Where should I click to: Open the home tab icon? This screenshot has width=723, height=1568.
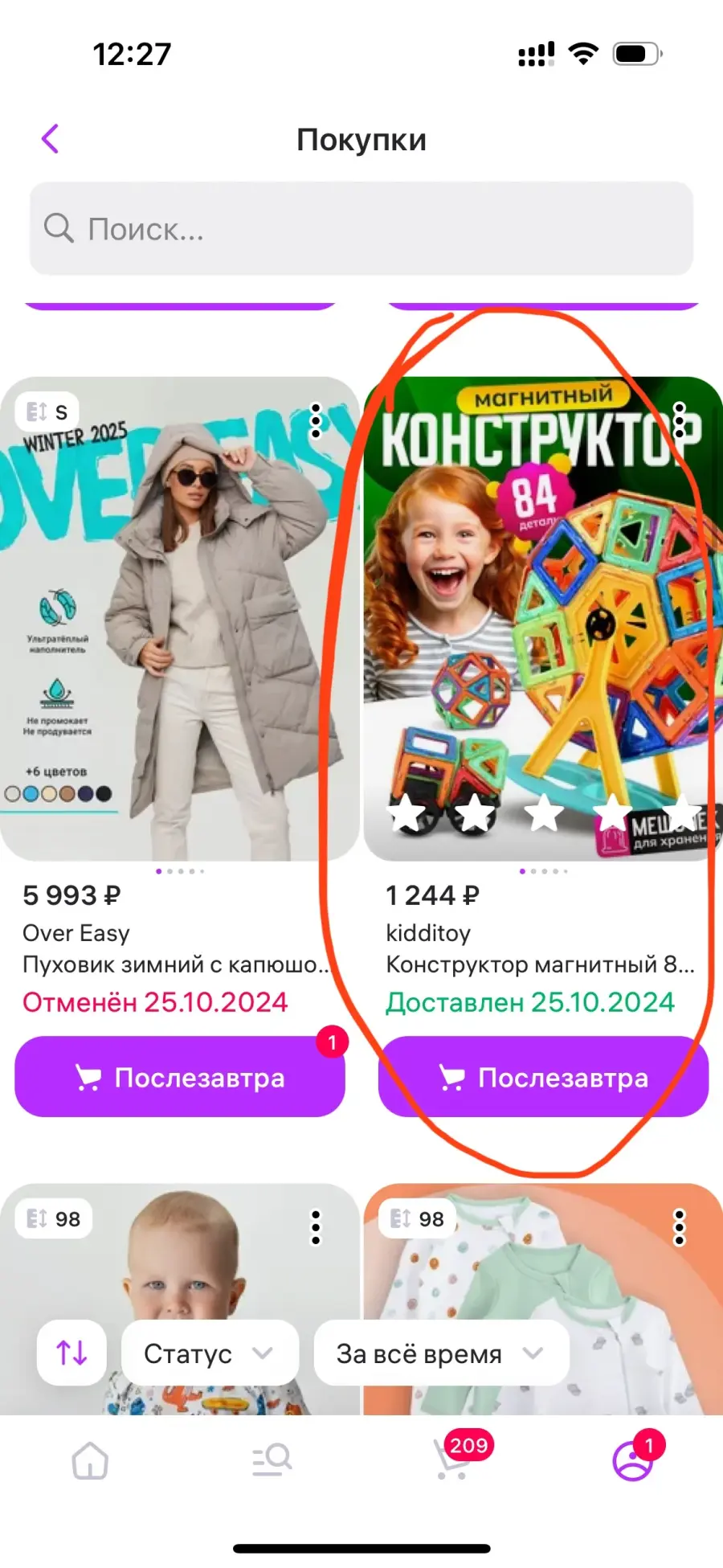tap(90, 1460)
